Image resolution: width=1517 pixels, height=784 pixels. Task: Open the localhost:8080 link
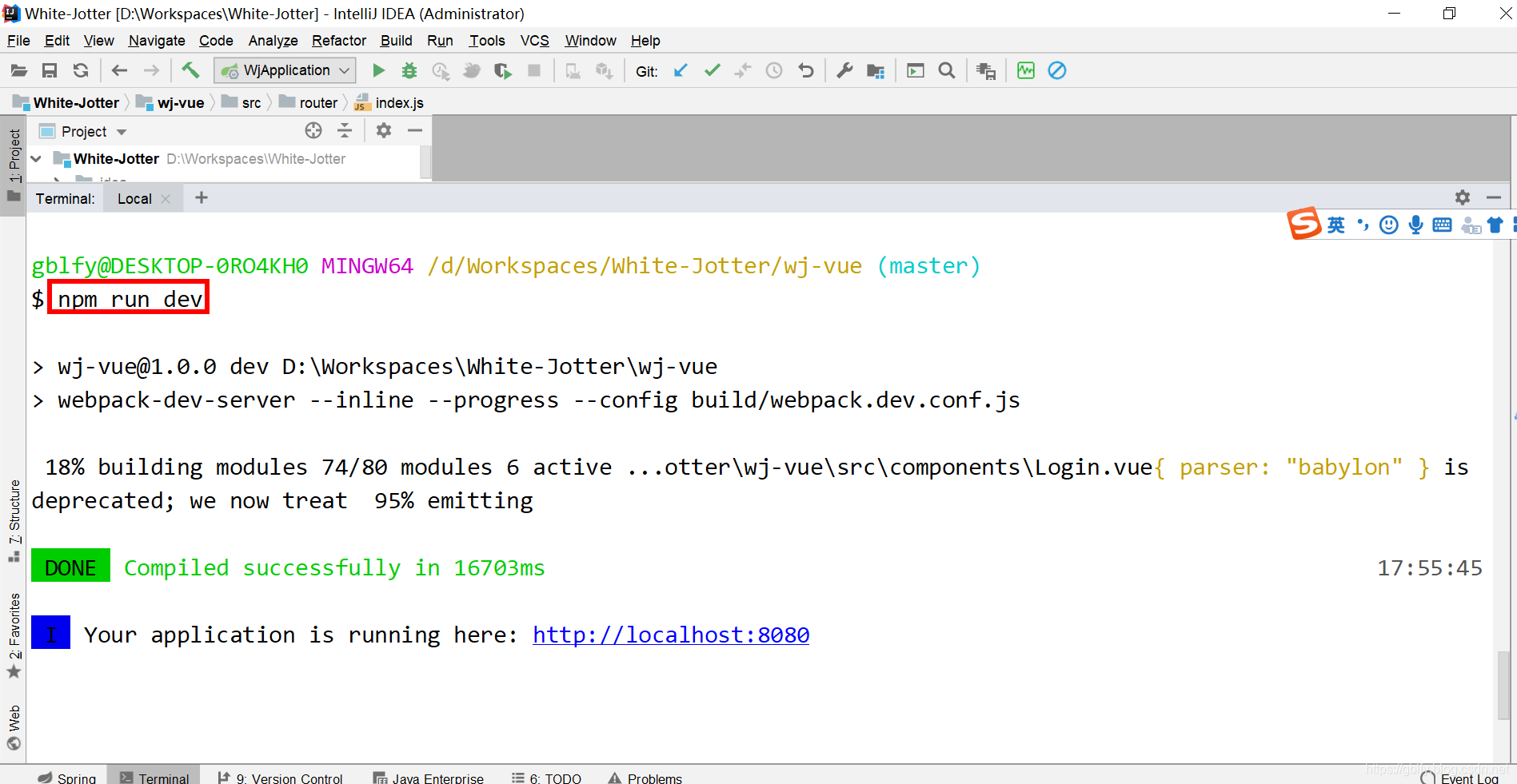tap(671, 635)
